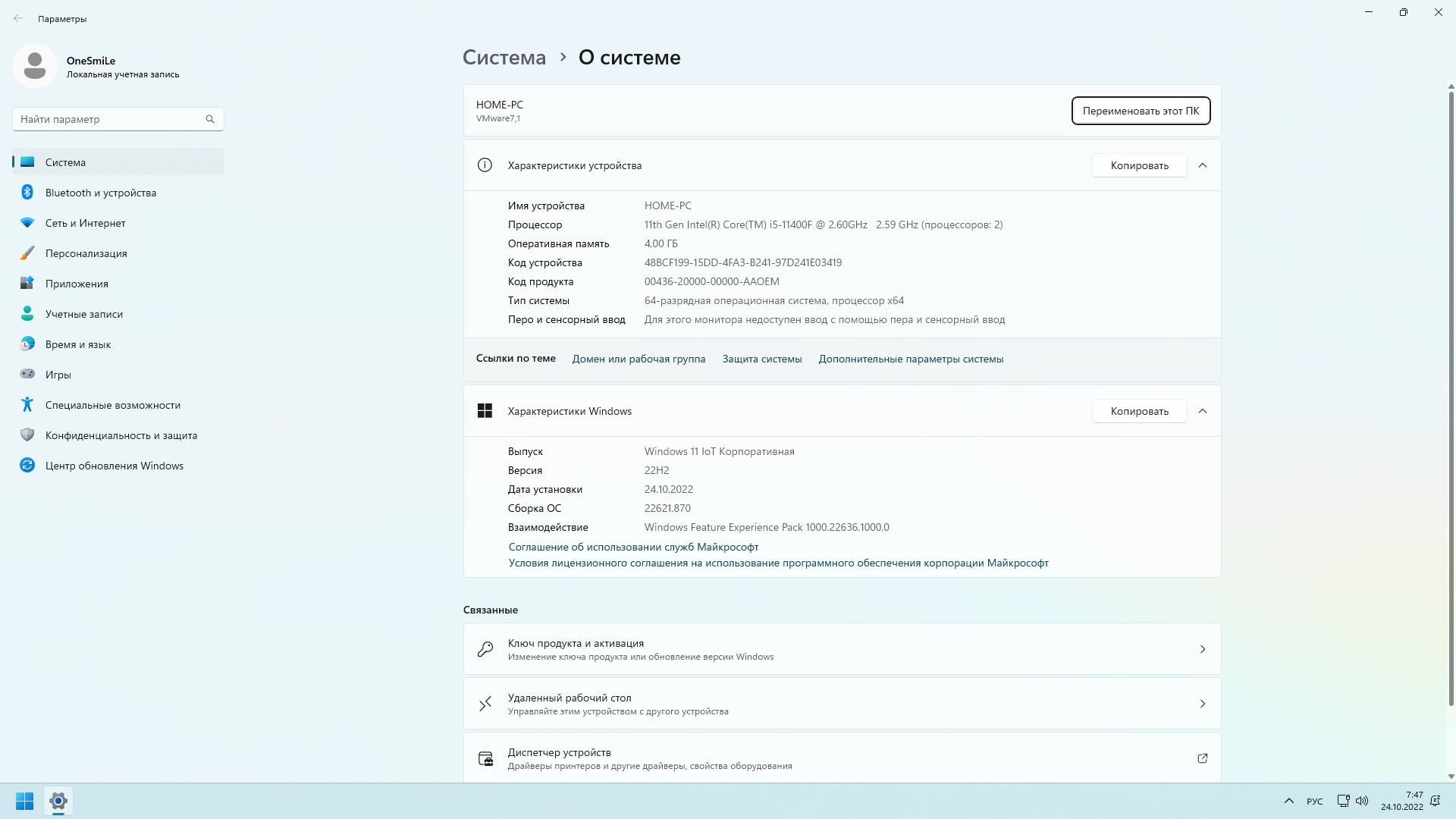Select Сеть и Интернет in sidebar
Image resolution: width=1456 pixels, height=819 pixels.
click(85, 223)
